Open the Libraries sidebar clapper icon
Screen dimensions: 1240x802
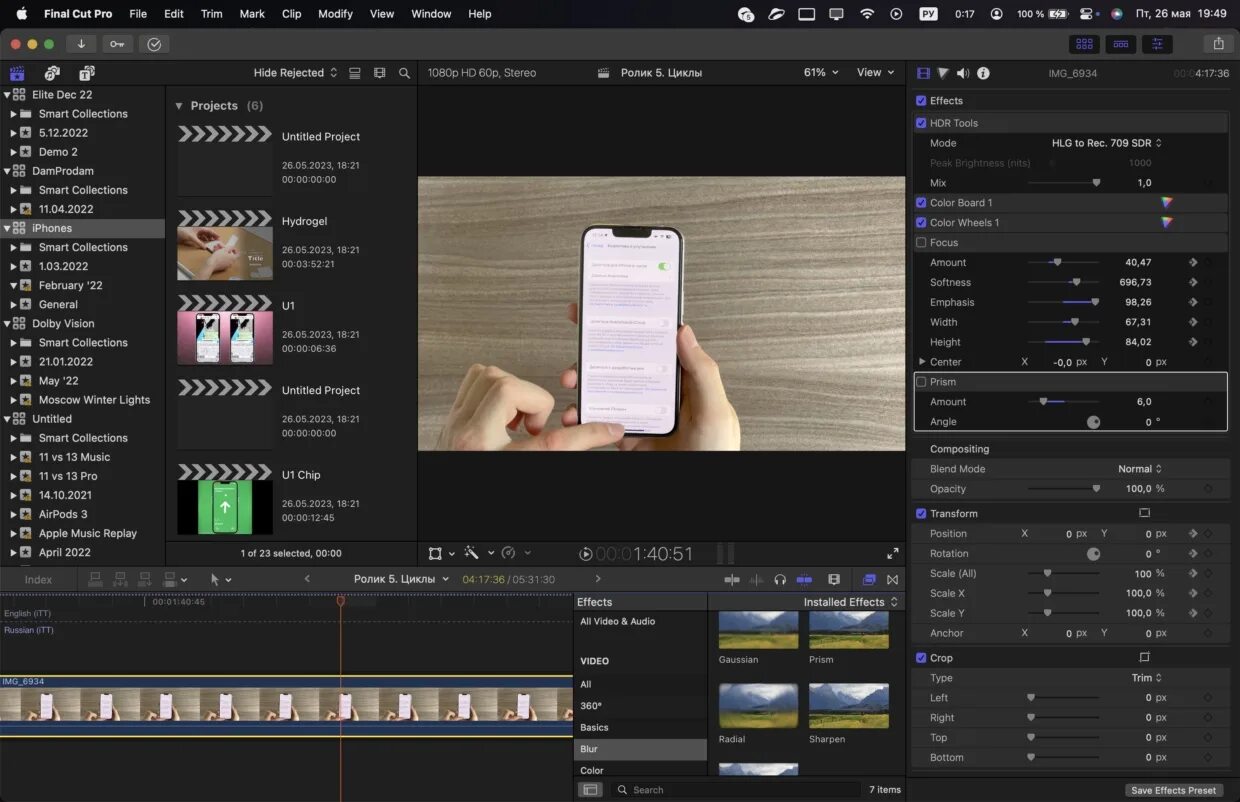[17, 73]
